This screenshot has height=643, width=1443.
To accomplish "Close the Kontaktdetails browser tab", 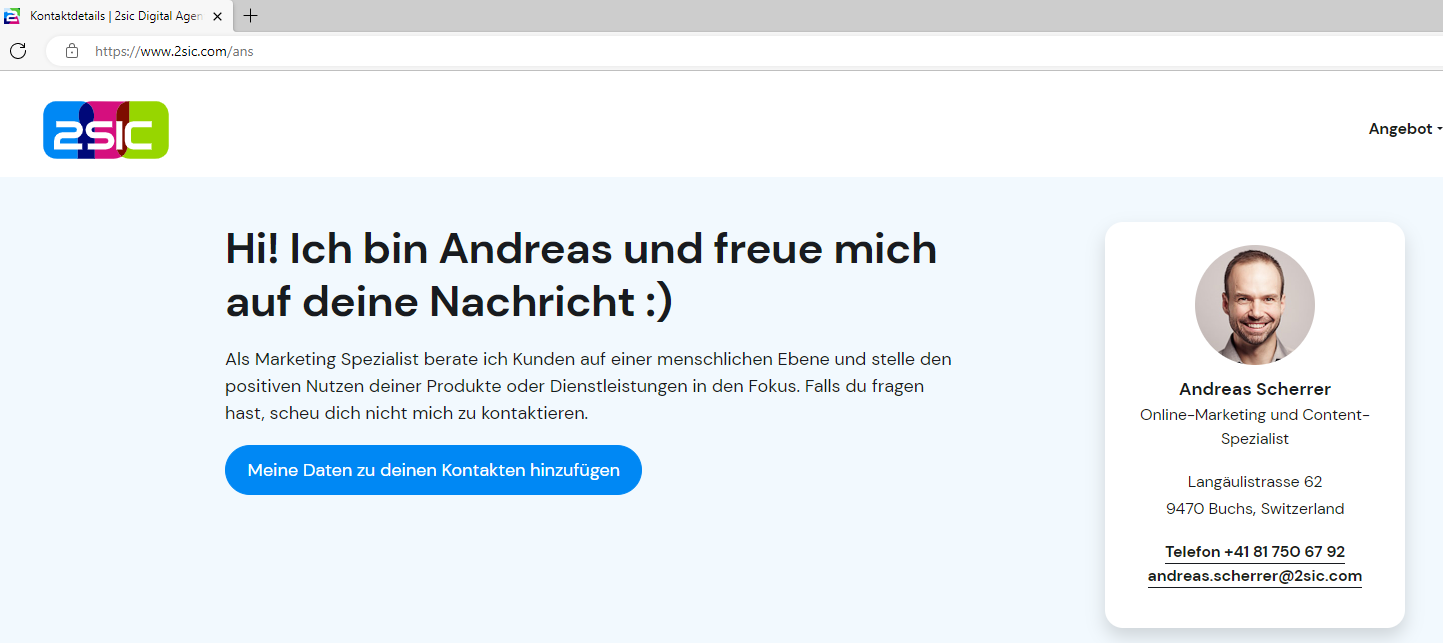I will 218,16.
